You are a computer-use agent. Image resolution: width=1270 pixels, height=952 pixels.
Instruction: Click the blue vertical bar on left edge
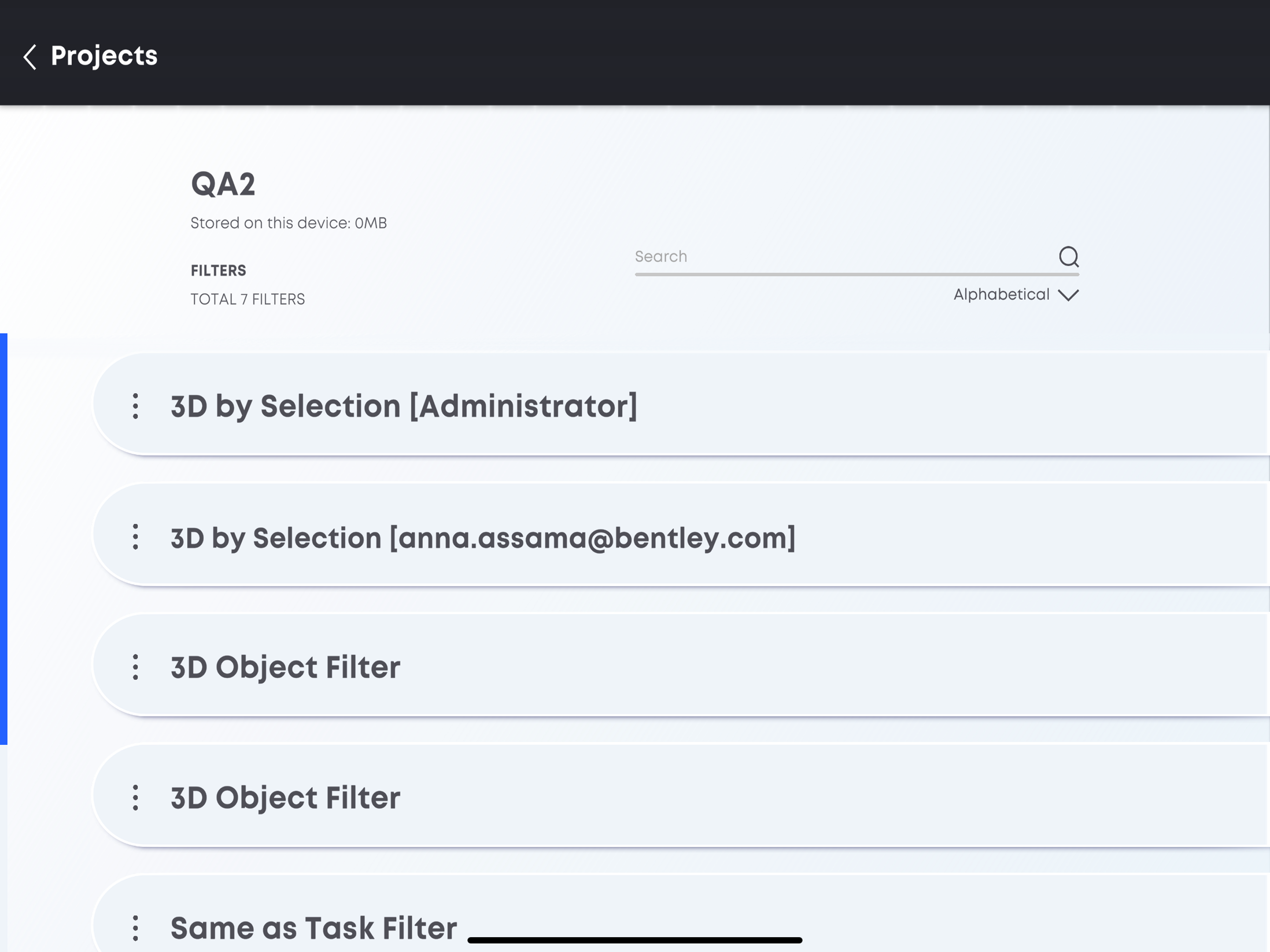point(3,539)
